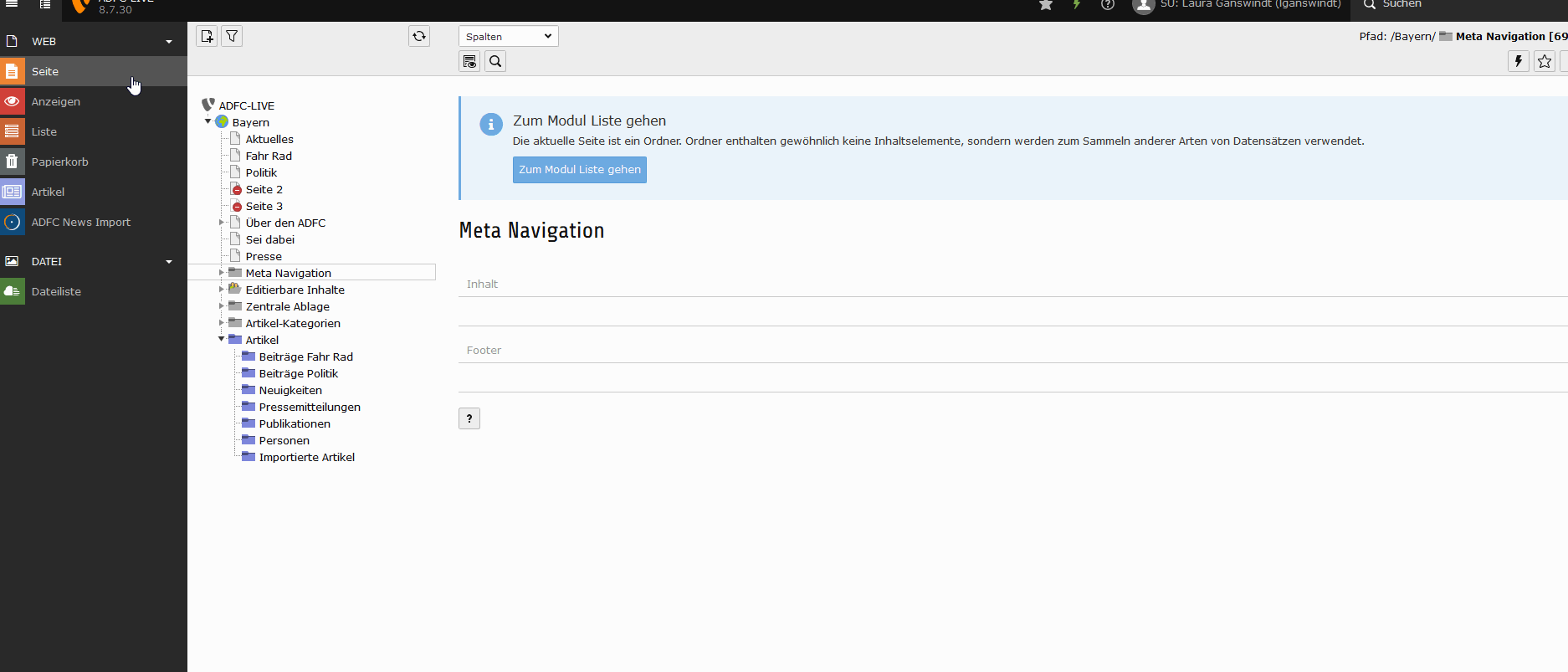Click the Zum Modul Liste gehen button
This screenshot has width=1568, height=672.
click(x=579, y=170)
